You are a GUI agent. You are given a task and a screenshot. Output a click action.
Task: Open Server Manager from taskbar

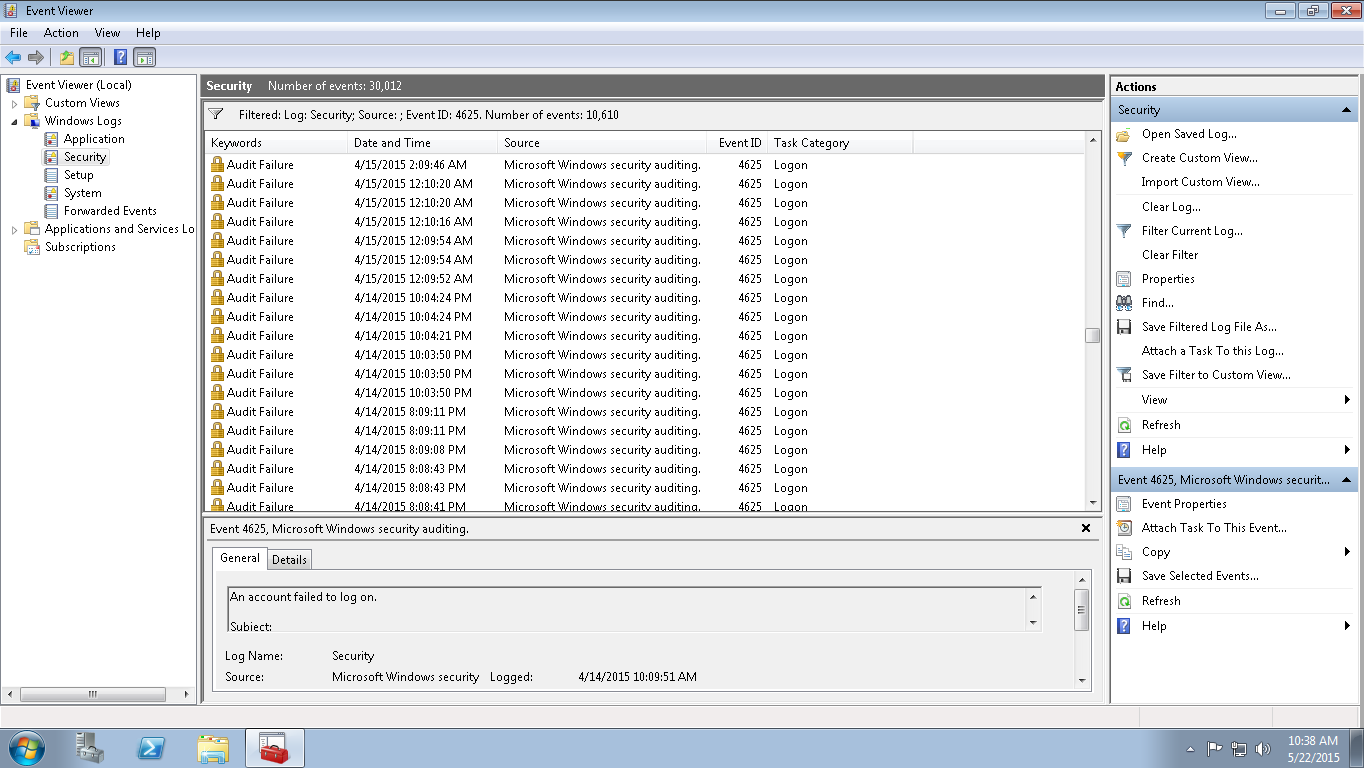tap(90, 748)
